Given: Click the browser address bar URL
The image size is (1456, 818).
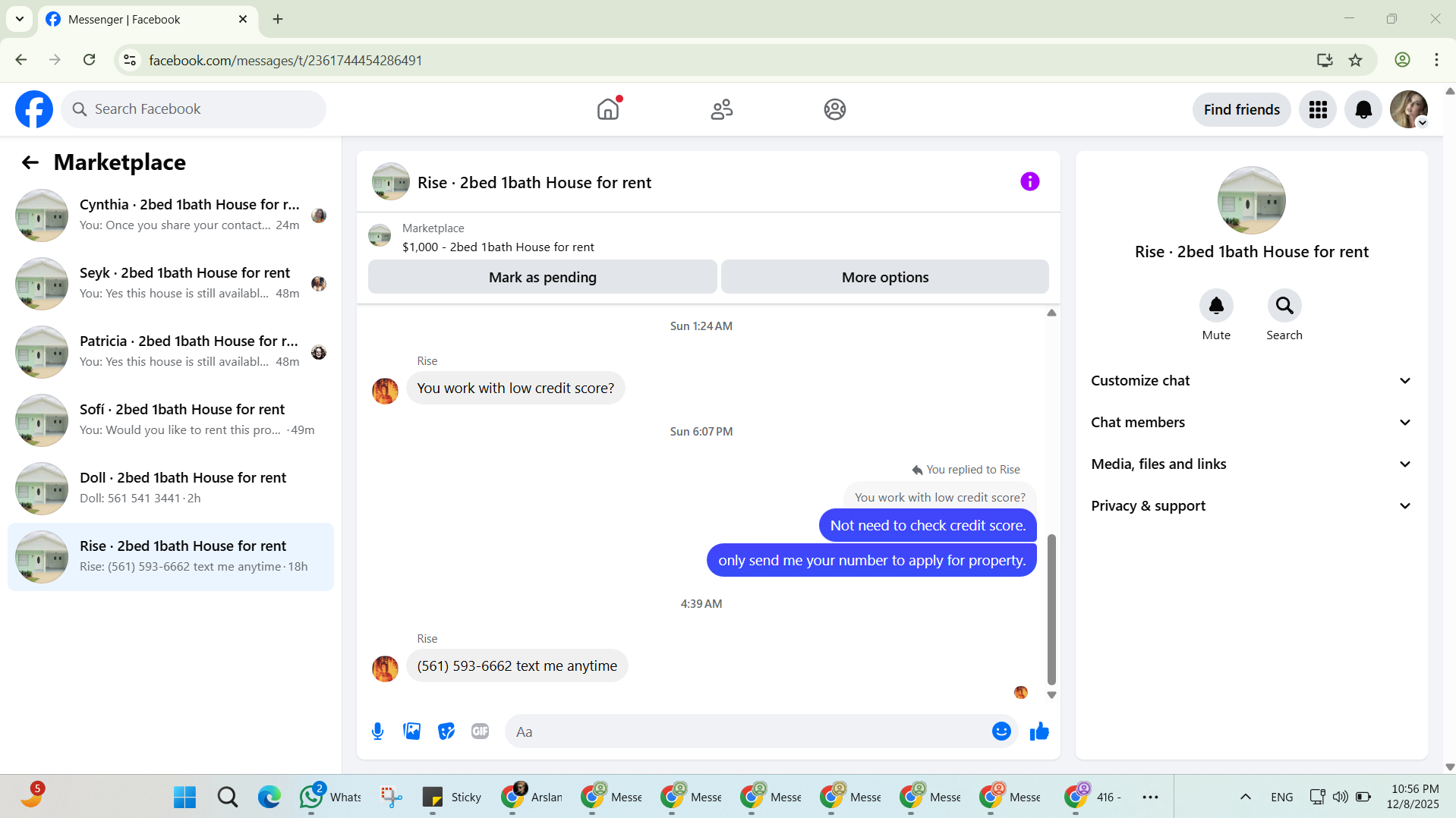Looking at the screenshot, I should [285, 60].
